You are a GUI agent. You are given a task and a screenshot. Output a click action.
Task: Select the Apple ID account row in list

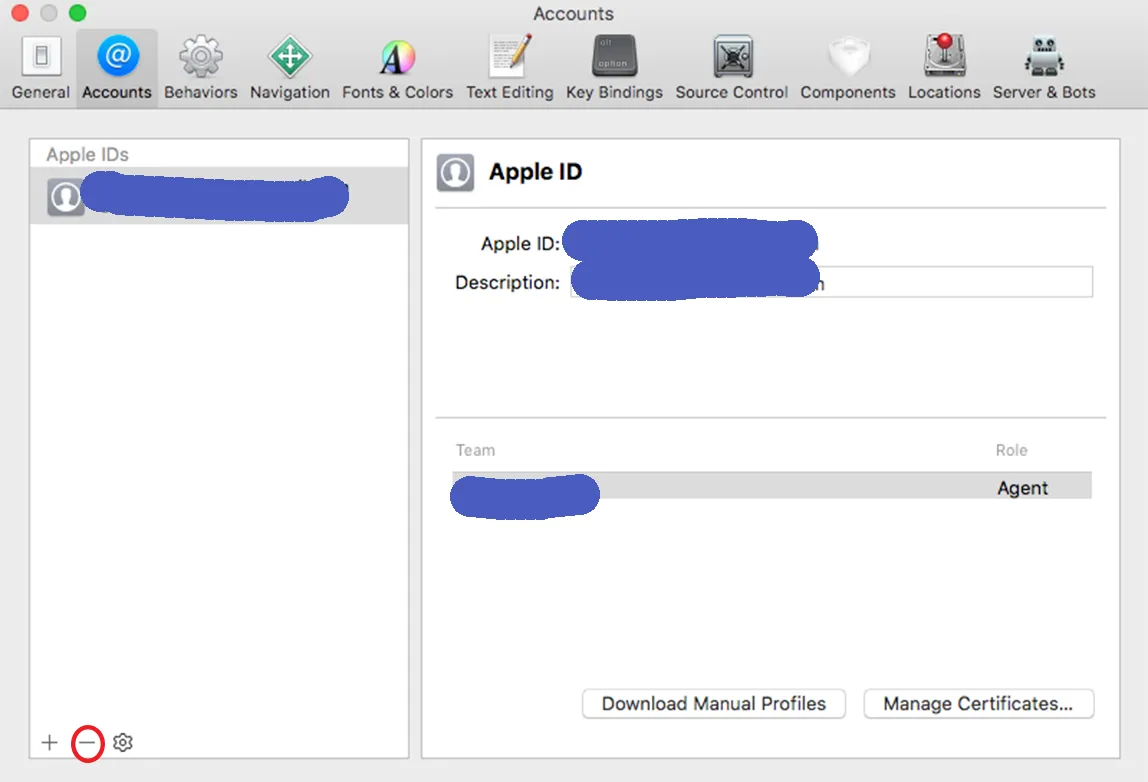219,196
